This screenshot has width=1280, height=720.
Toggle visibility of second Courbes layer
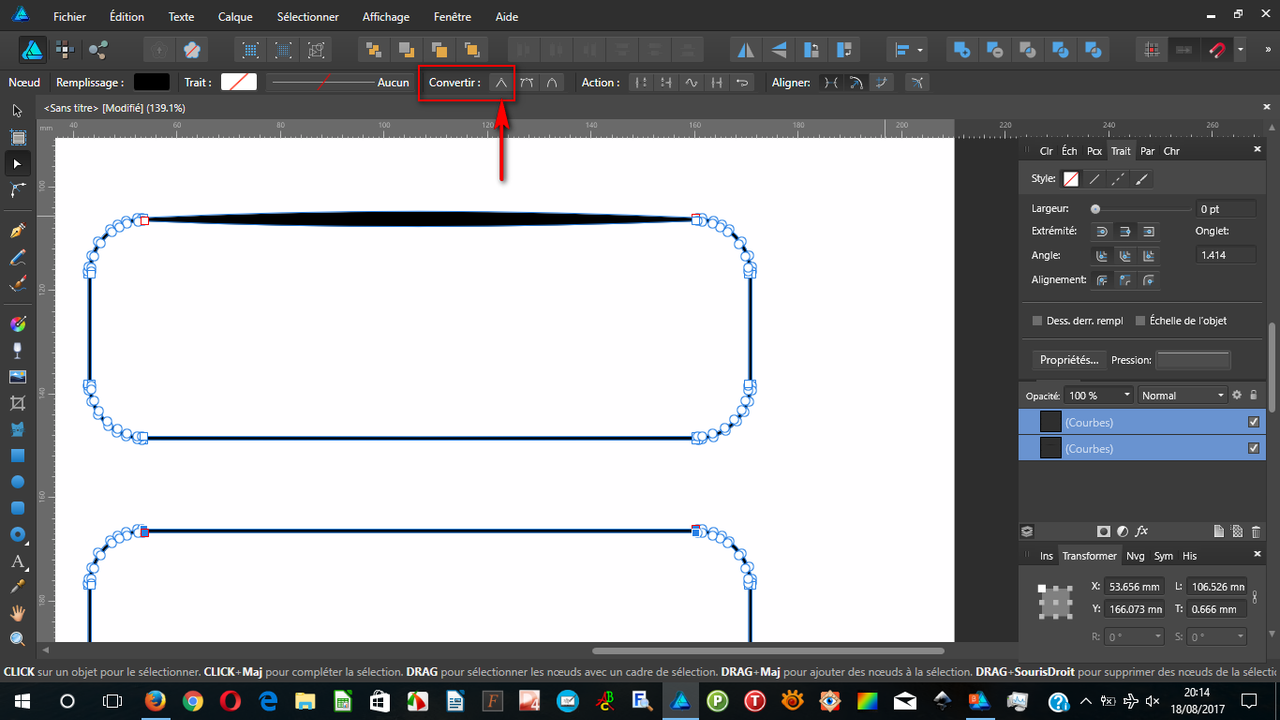[x=1253, y=448]
